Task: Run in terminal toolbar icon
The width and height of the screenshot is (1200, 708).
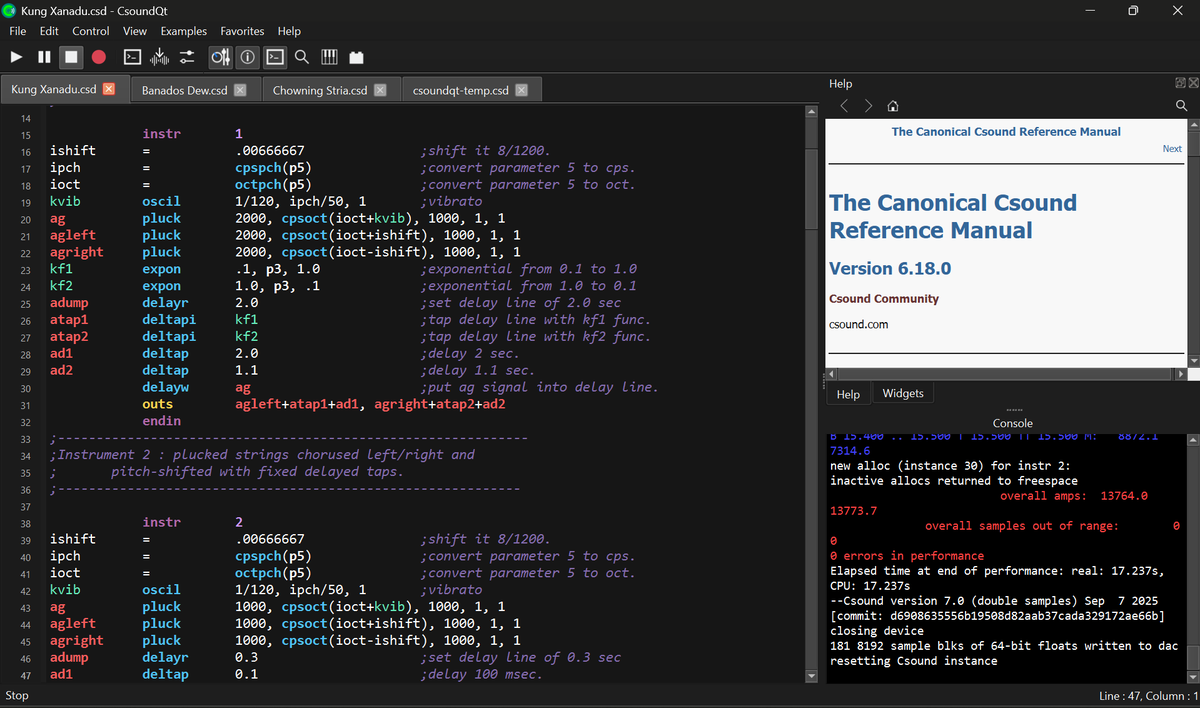Action: pos(132,57)
